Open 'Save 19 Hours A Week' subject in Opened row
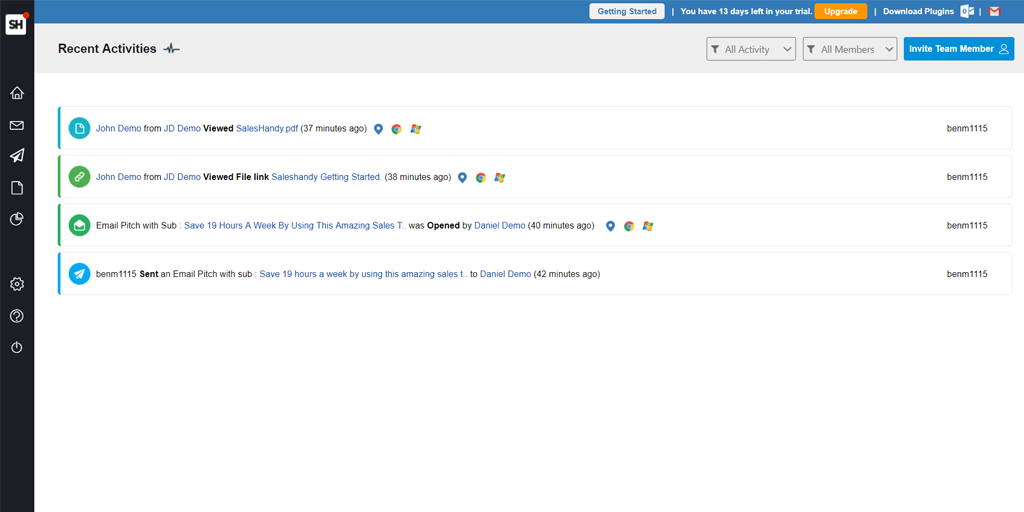 (x=295, y=225)
